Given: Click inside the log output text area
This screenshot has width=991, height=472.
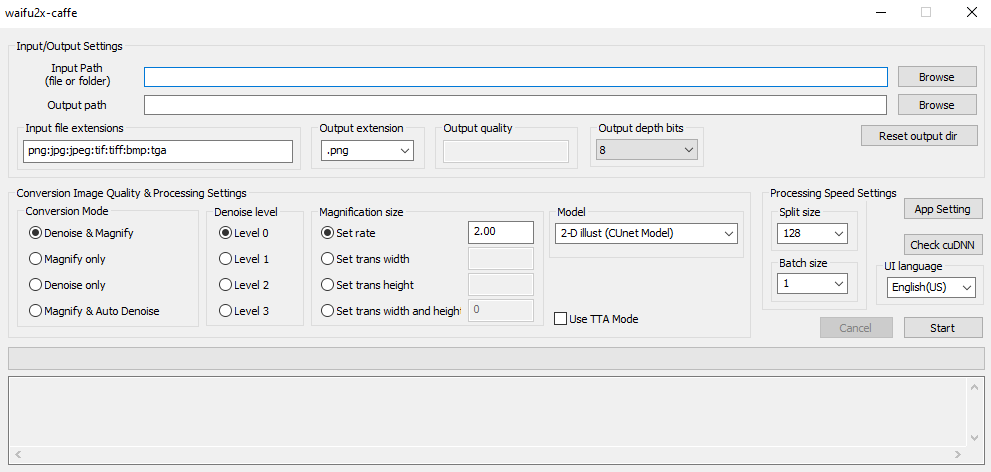Looking at the screenshot, I should 488,412.
